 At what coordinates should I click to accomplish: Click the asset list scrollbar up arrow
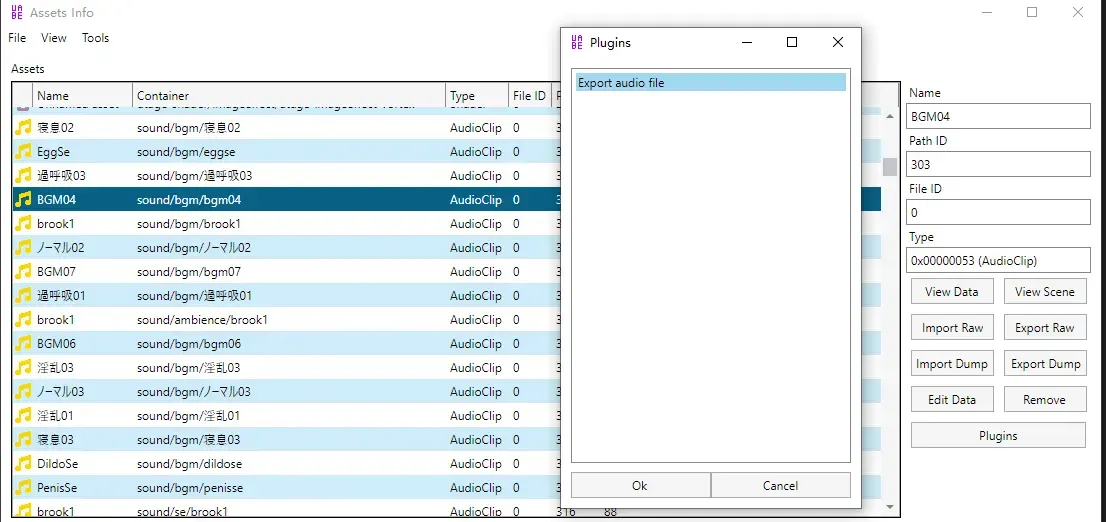tap(890, 116)
